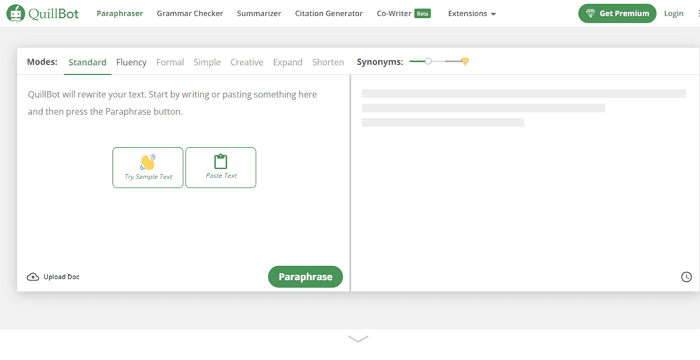
Task: Click the Login link
Action: tap(673, 13)
